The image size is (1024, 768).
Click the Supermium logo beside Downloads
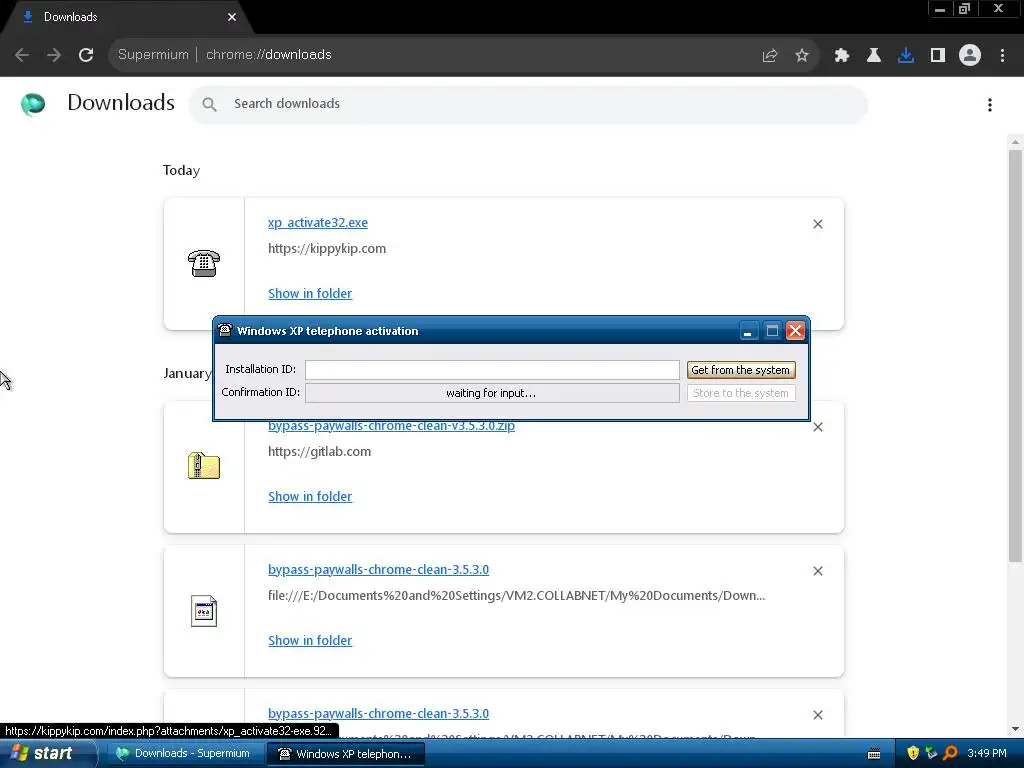pos(33,104)
